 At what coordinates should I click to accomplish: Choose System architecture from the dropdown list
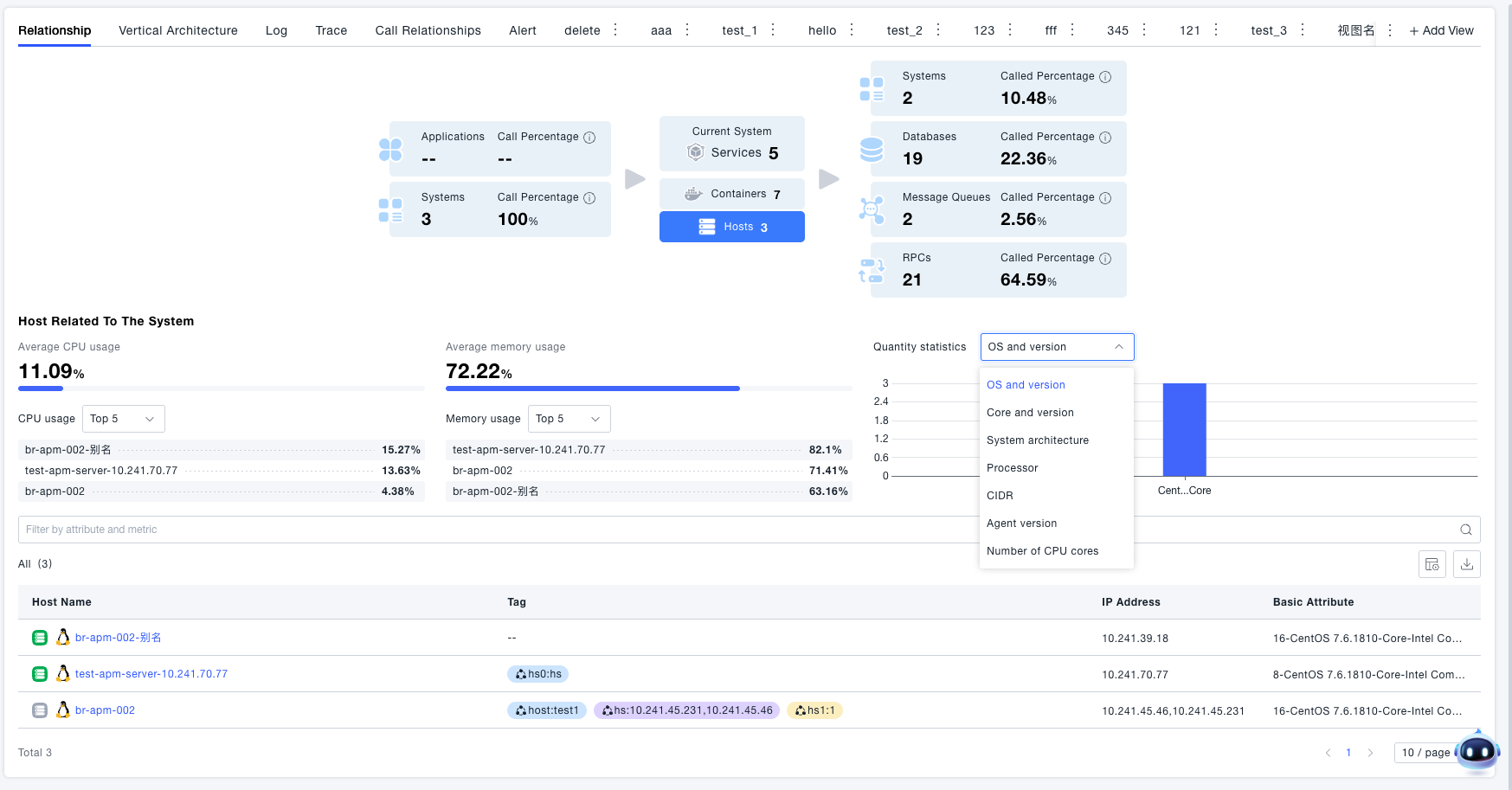pyautogui.click(x=1037, y=440)
